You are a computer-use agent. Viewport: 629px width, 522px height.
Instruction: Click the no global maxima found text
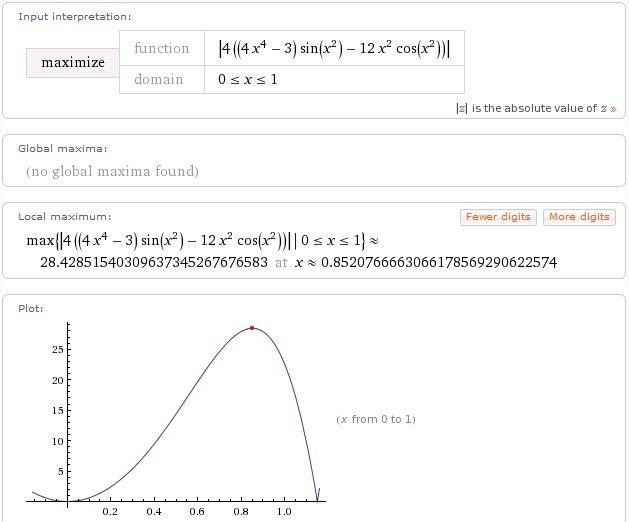coord(112,171)
